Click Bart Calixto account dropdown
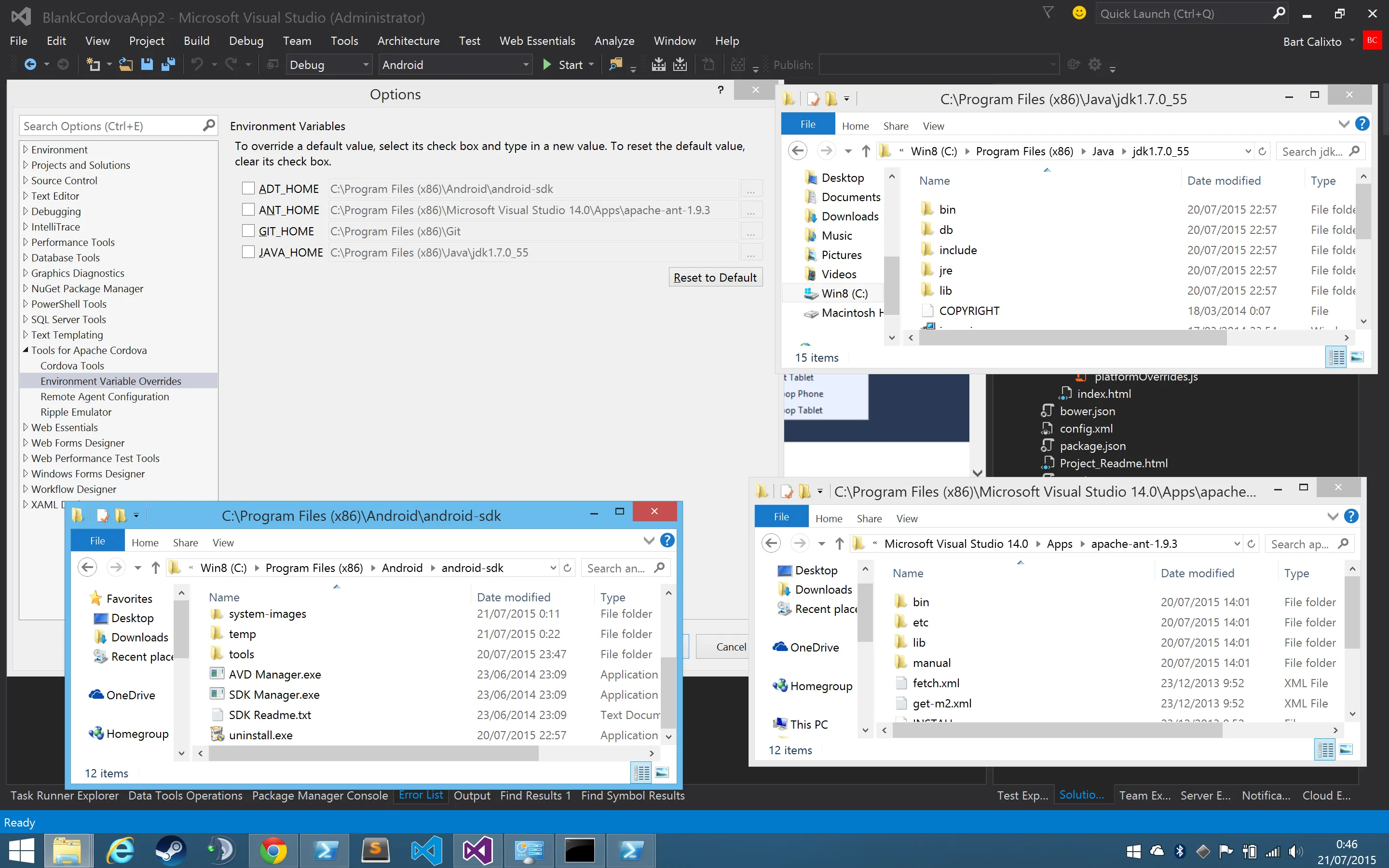 click(x=1319, y=41)
